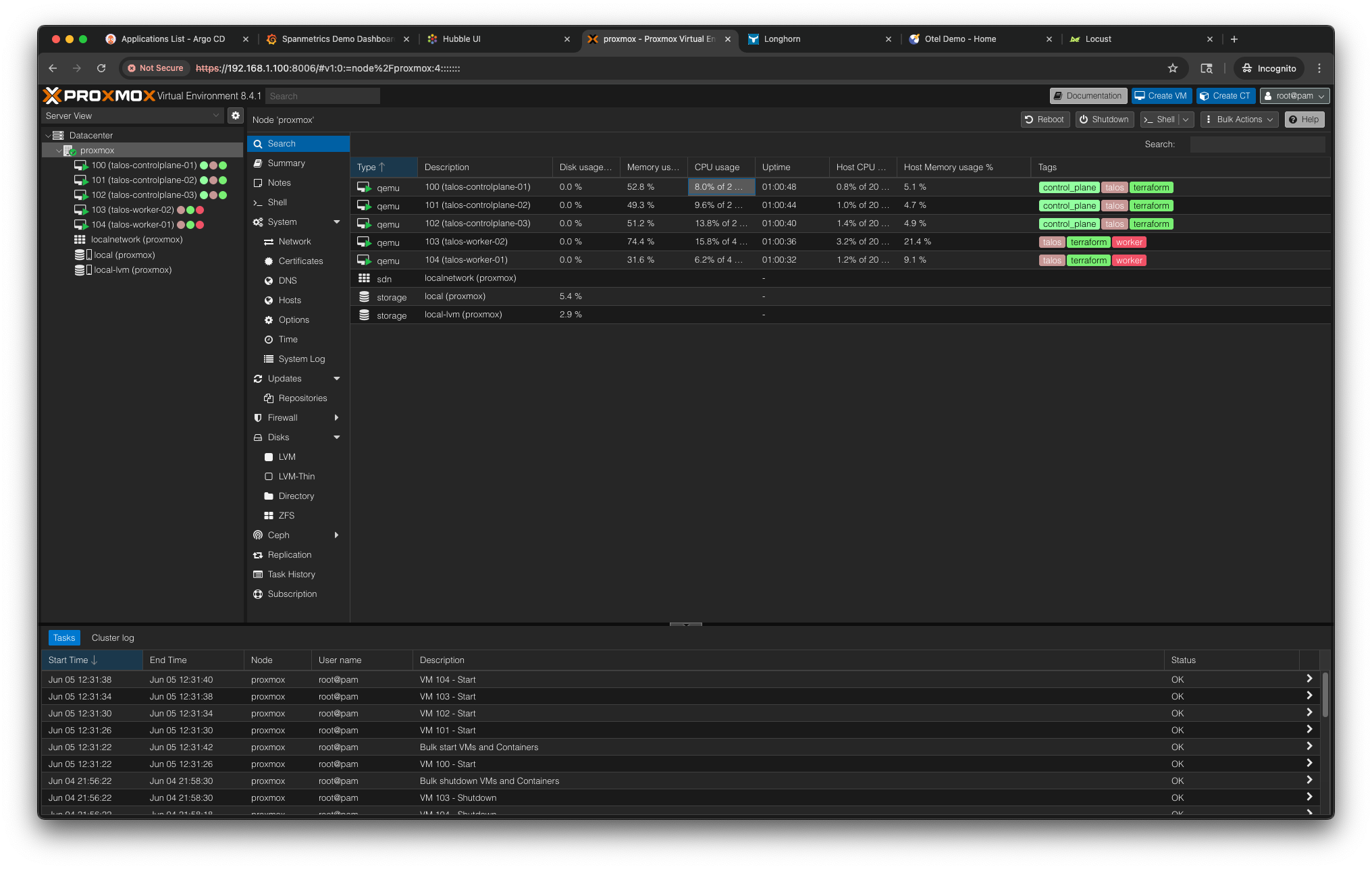This screenshot has height=869, width=1372.
Task: Collapse the System submenu arrow
Action: coord(337,222)
